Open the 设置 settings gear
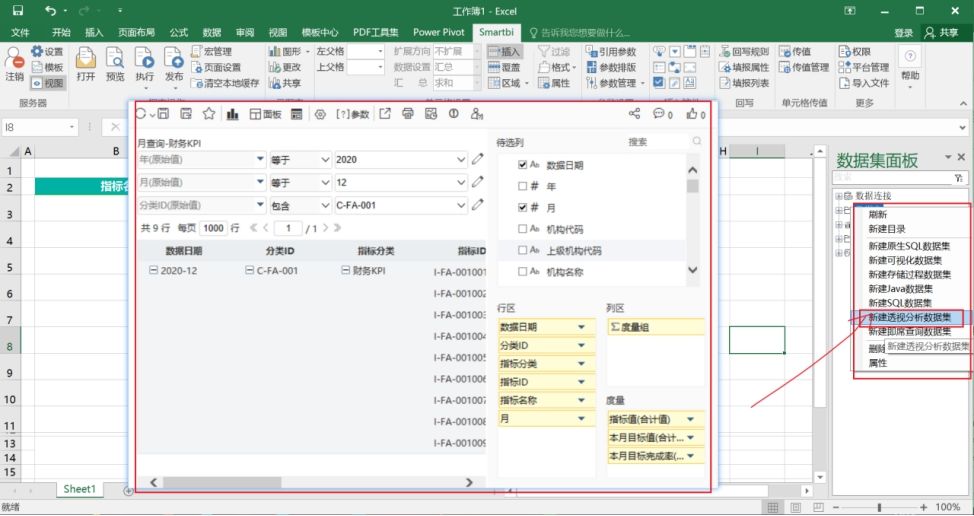Screen dimensions: 974x516 [x=47, y=52]
